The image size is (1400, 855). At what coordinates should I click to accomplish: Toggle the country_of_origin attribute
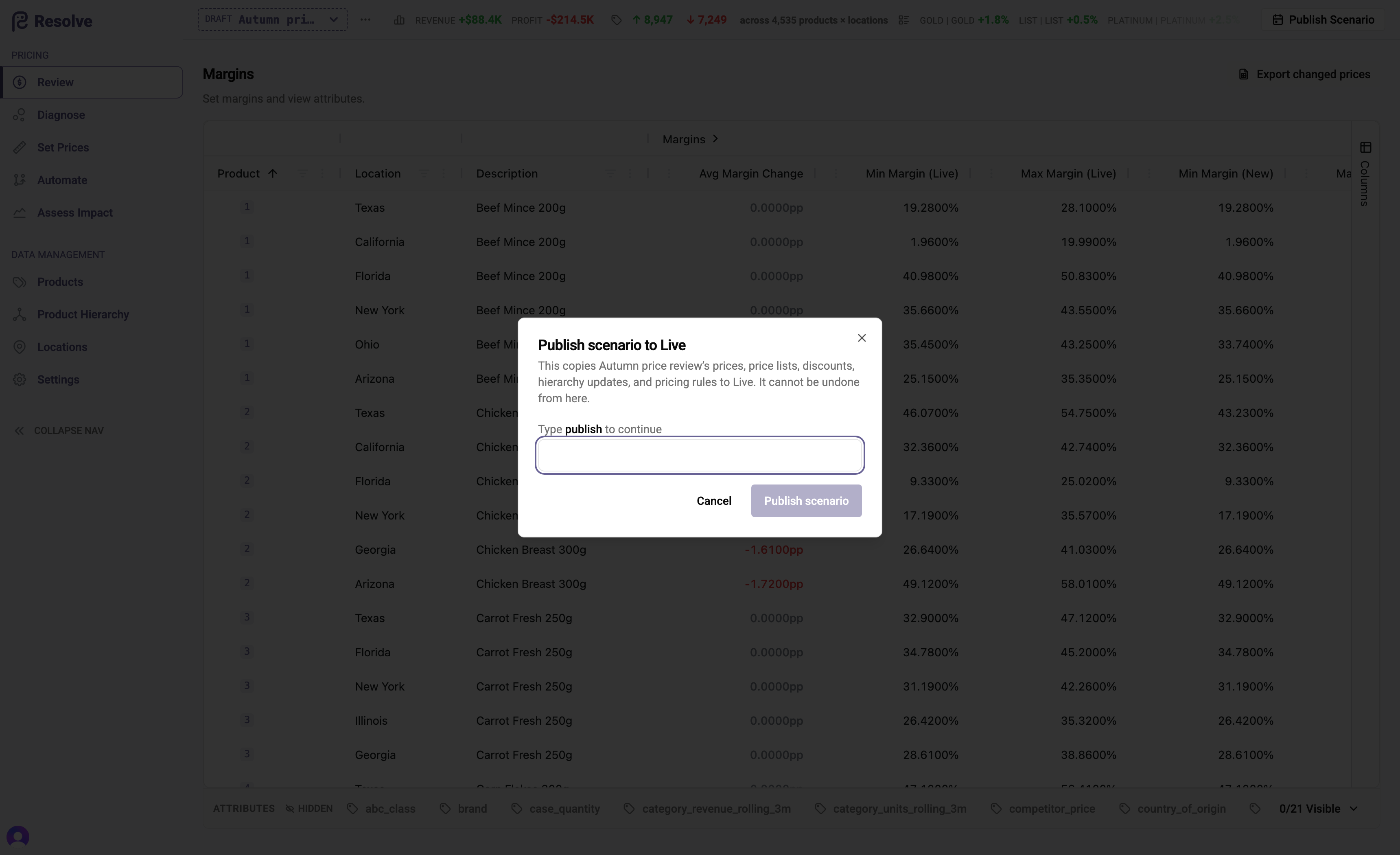1172,809
